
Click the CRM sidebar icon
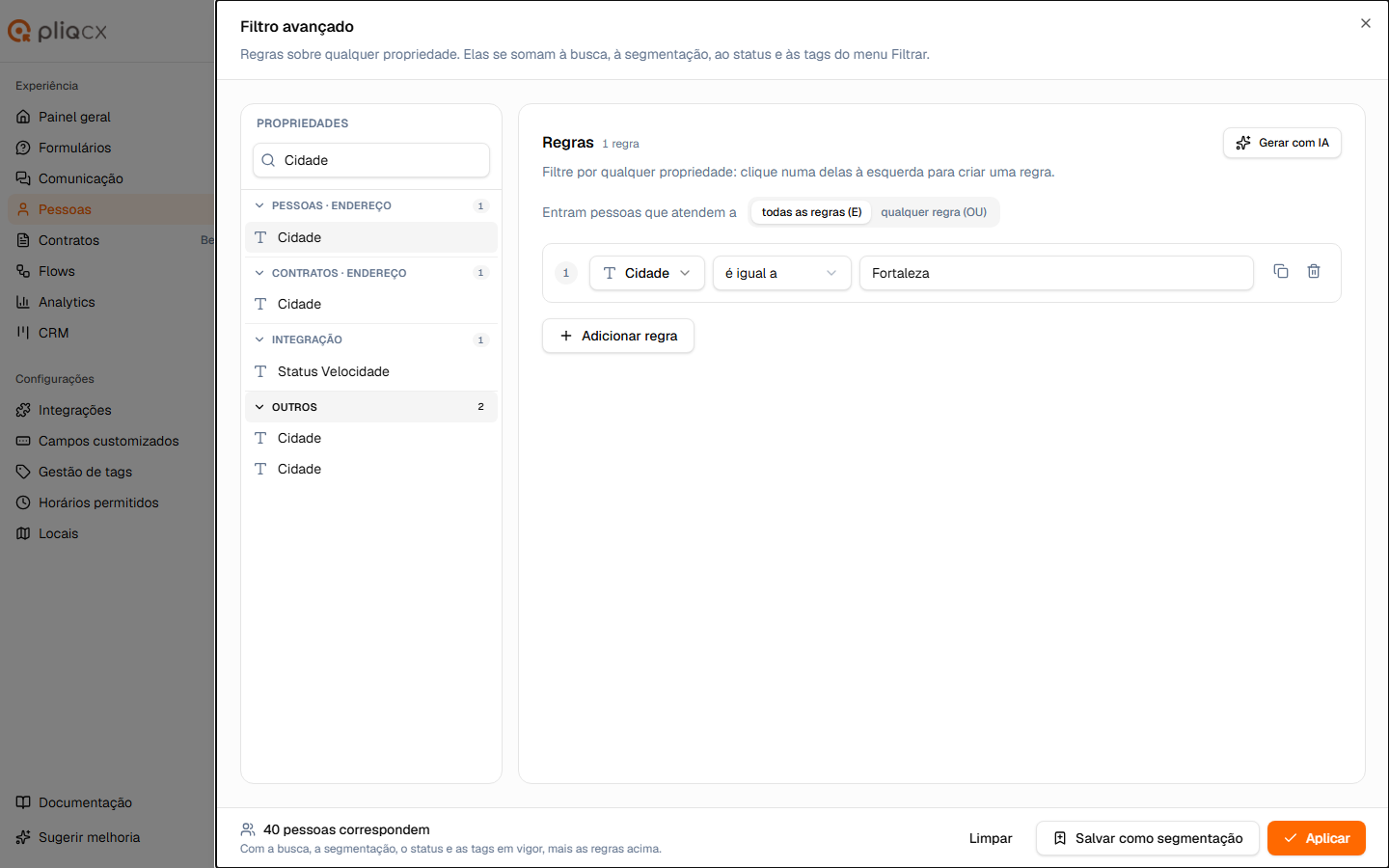23,333
